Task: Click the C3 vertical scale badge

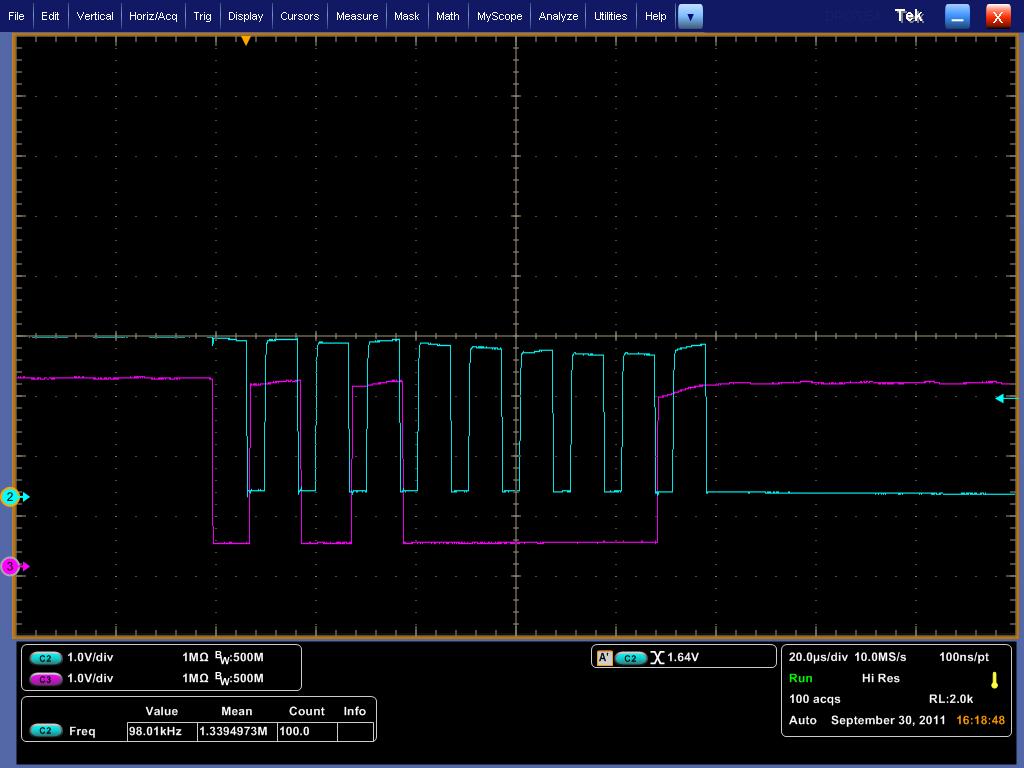Action: [46, 679]
